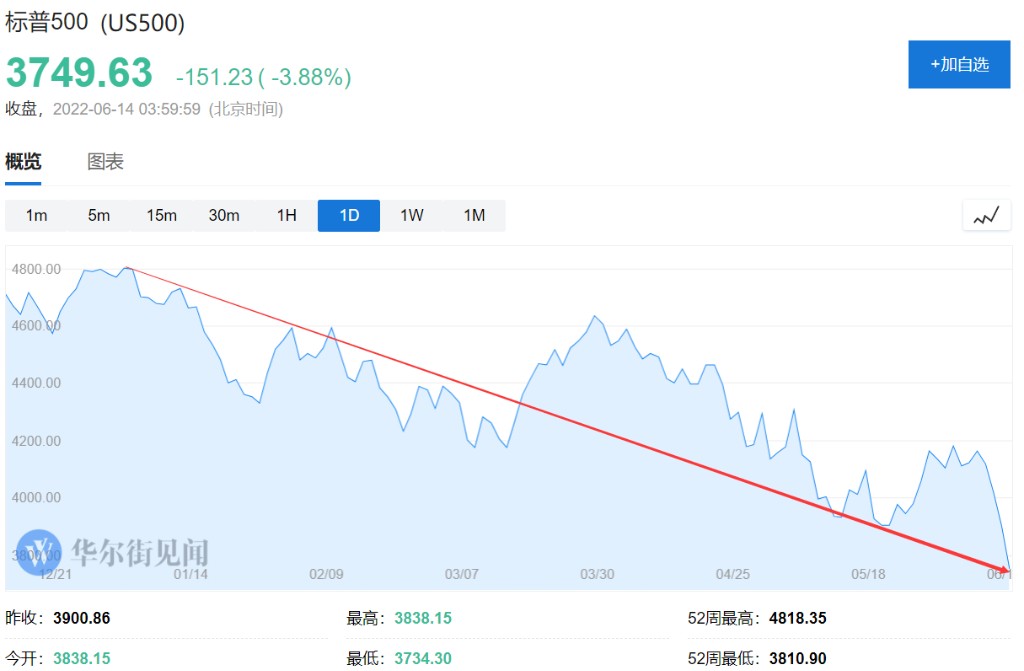Switch chart to 15m interval
This screenshot has height=671, width=1024.
[161, 215]
